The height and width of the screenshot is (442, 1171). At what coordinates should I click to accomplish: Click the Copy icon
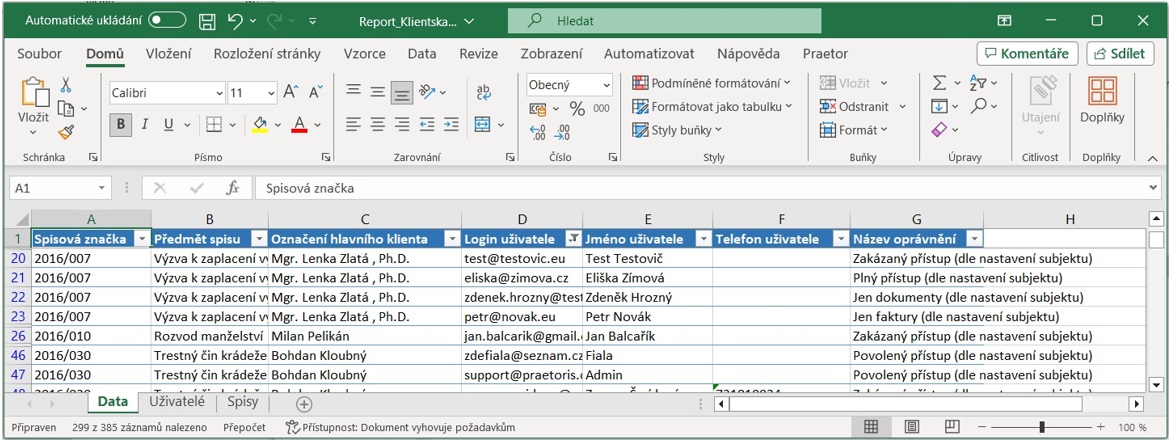point(66,109)
